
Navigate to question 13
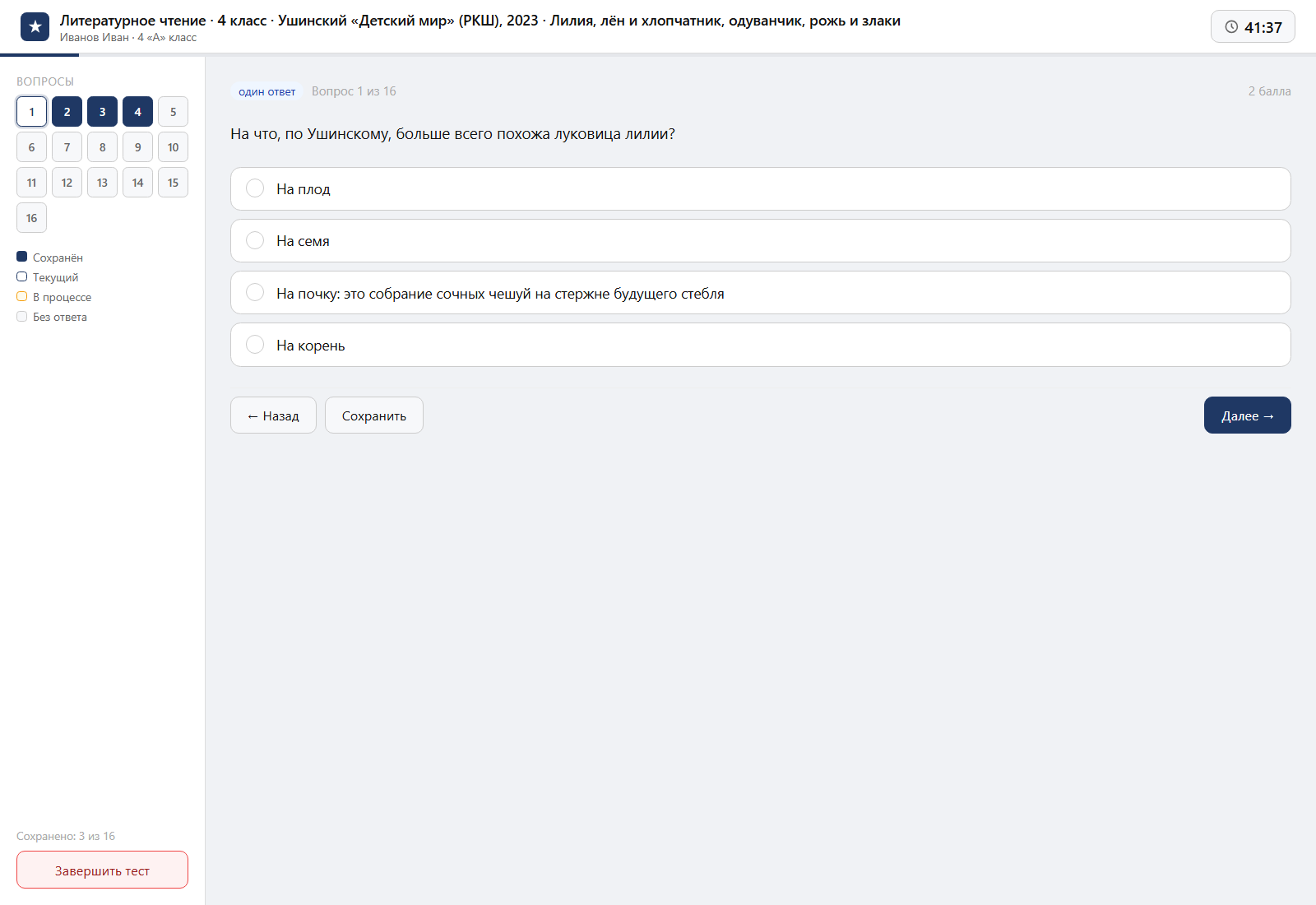coord(102,183)
